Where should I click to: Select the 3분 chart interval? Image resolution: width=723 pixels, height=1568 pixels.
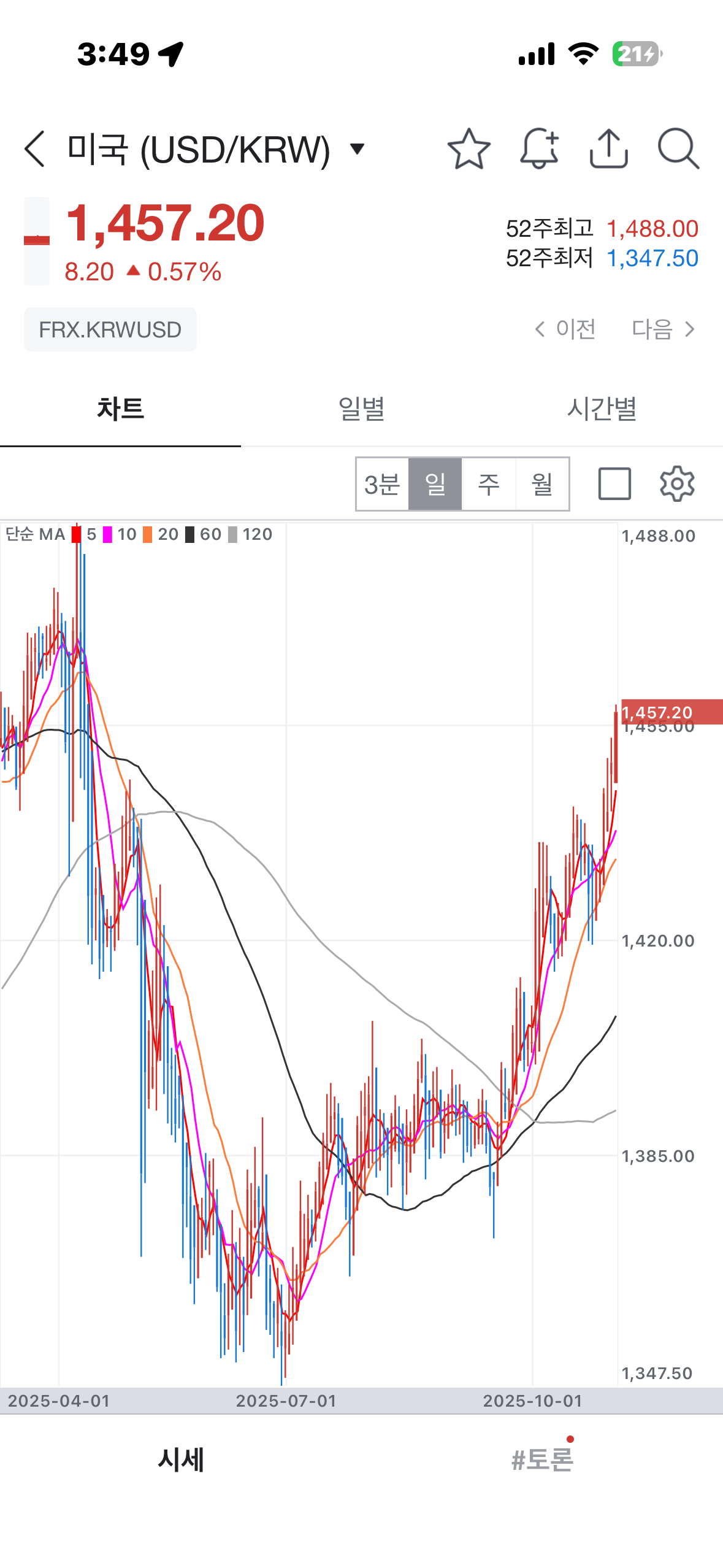point(382,484)
